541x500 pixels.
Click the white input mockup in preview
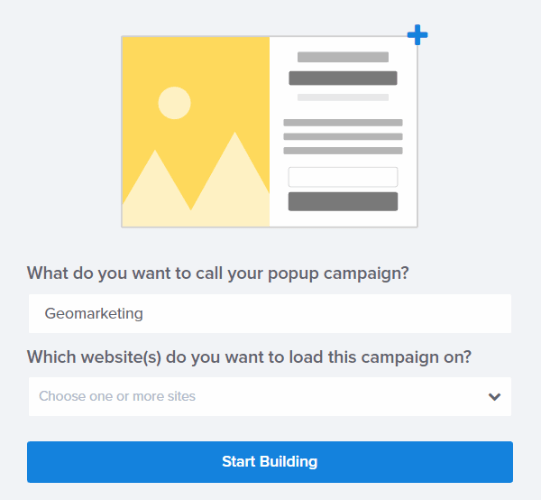coord(343,177)
